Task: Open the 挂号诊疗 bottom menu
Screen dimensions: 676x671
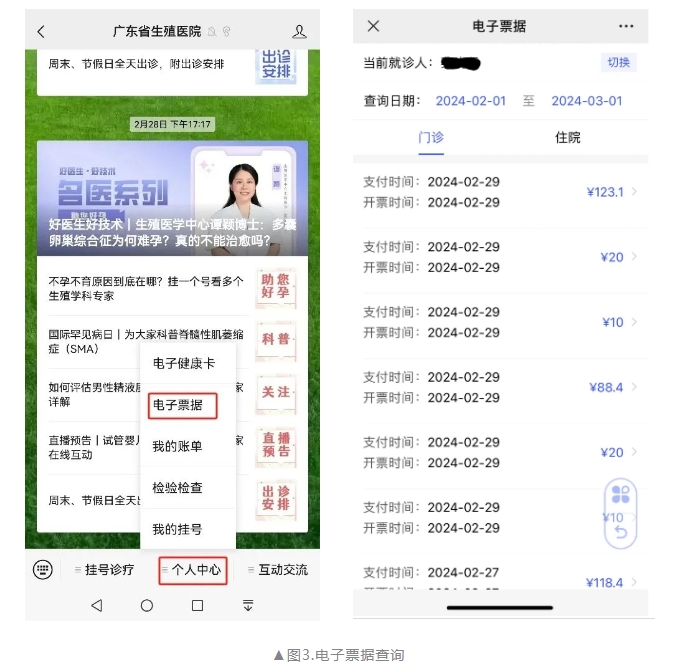Action: click(105, 570)
